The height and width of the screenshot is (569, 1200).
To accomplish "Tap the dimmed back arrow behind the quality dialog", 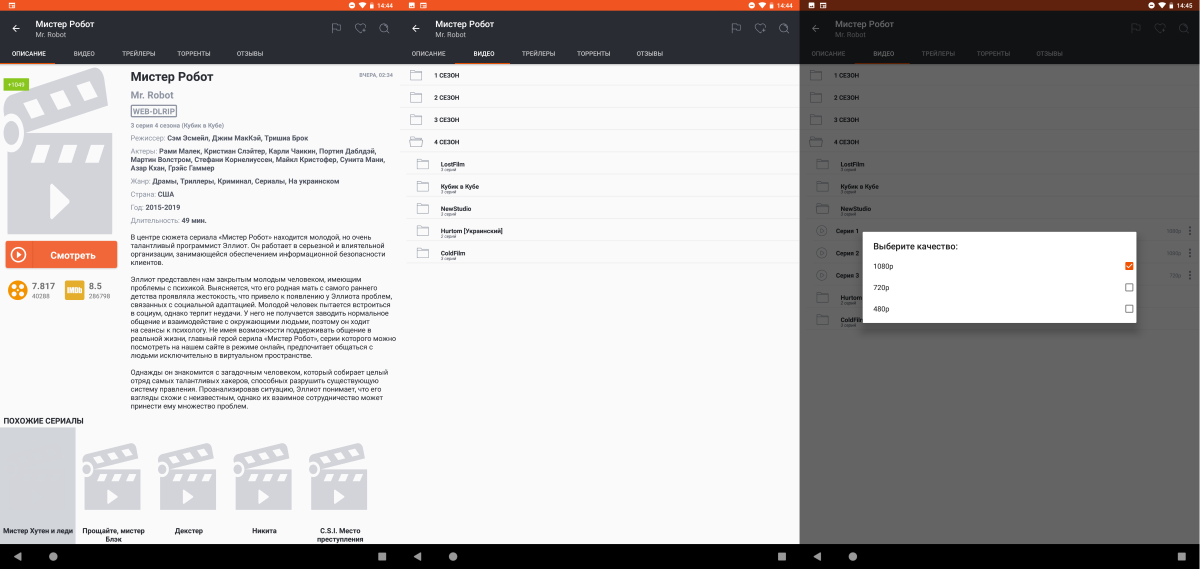I will tap(815, 29).
